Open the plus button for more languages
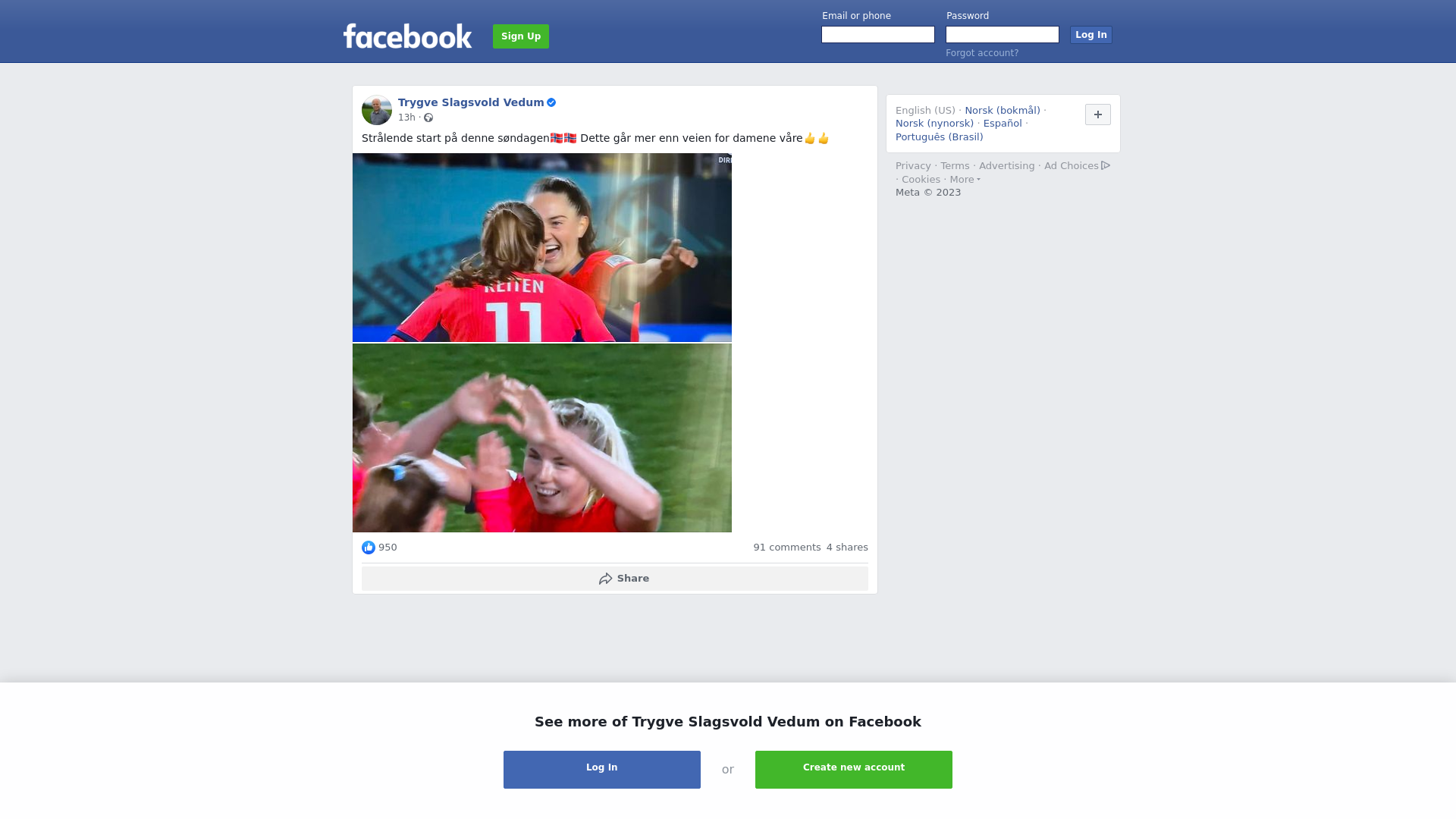Image resolution: width=1456 pixels, height=819 pixels. [x=1098, y=115]
